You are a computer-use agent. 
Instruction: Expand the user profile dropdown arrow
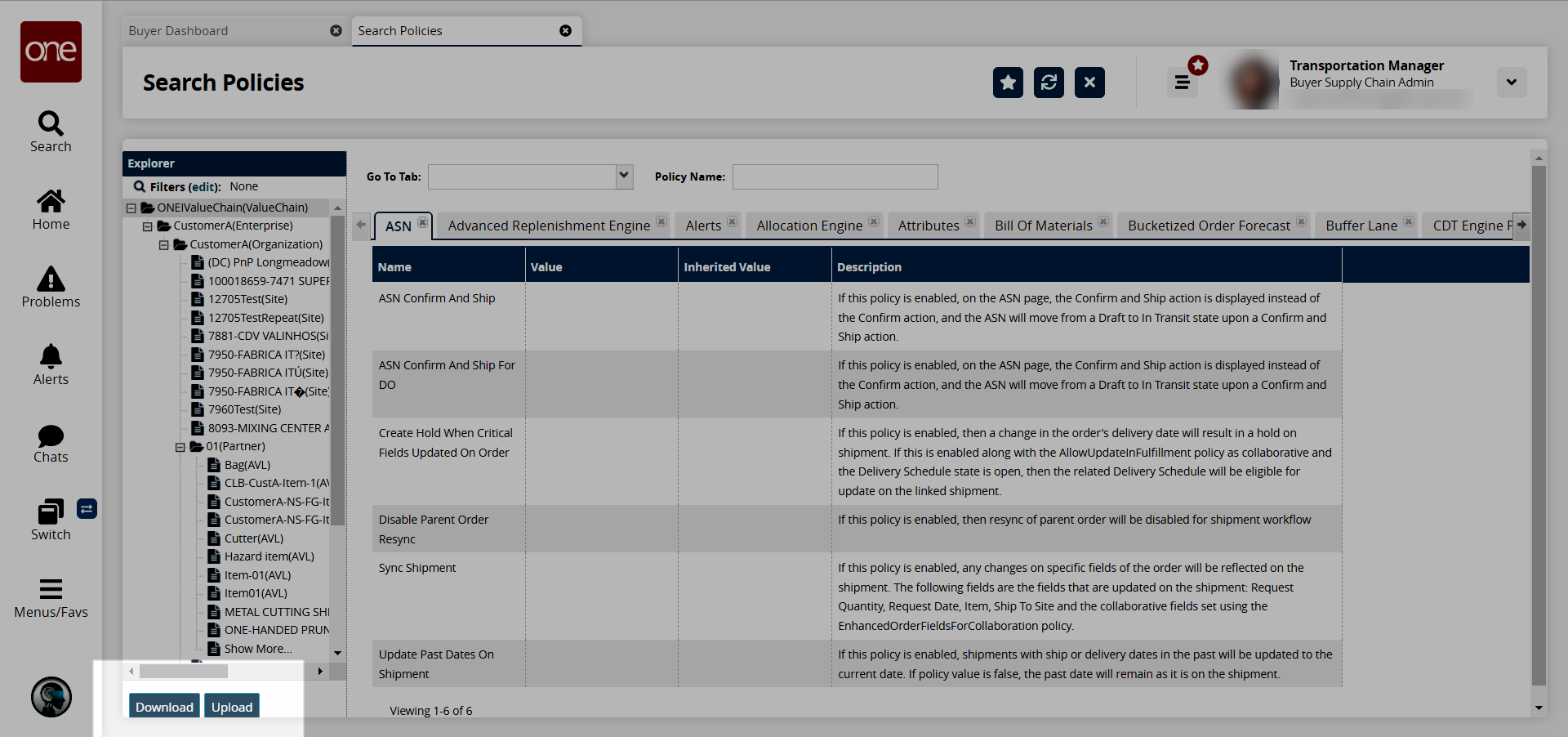[x=1512, y=83]
